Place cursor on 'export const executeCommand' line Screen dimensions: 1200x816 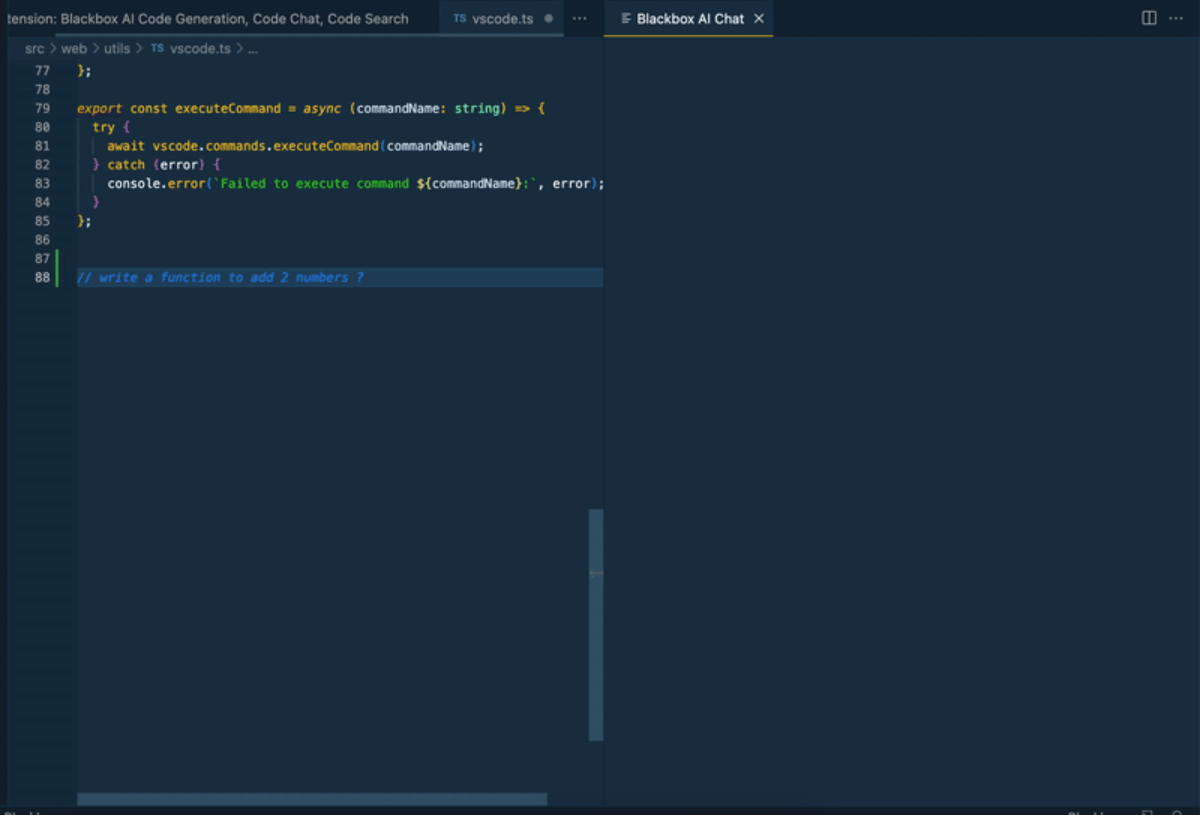coord(311,108)
